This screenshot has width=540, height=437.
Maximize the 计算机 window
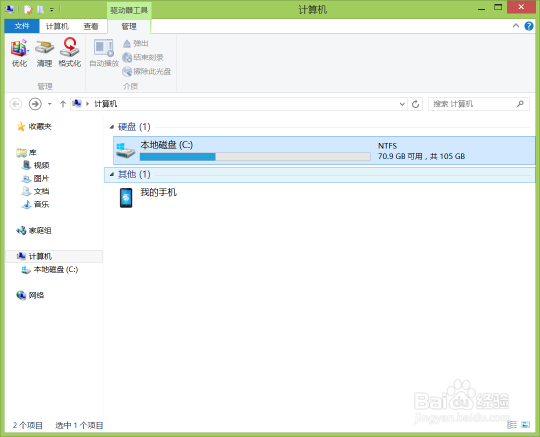tap(498, 8)
